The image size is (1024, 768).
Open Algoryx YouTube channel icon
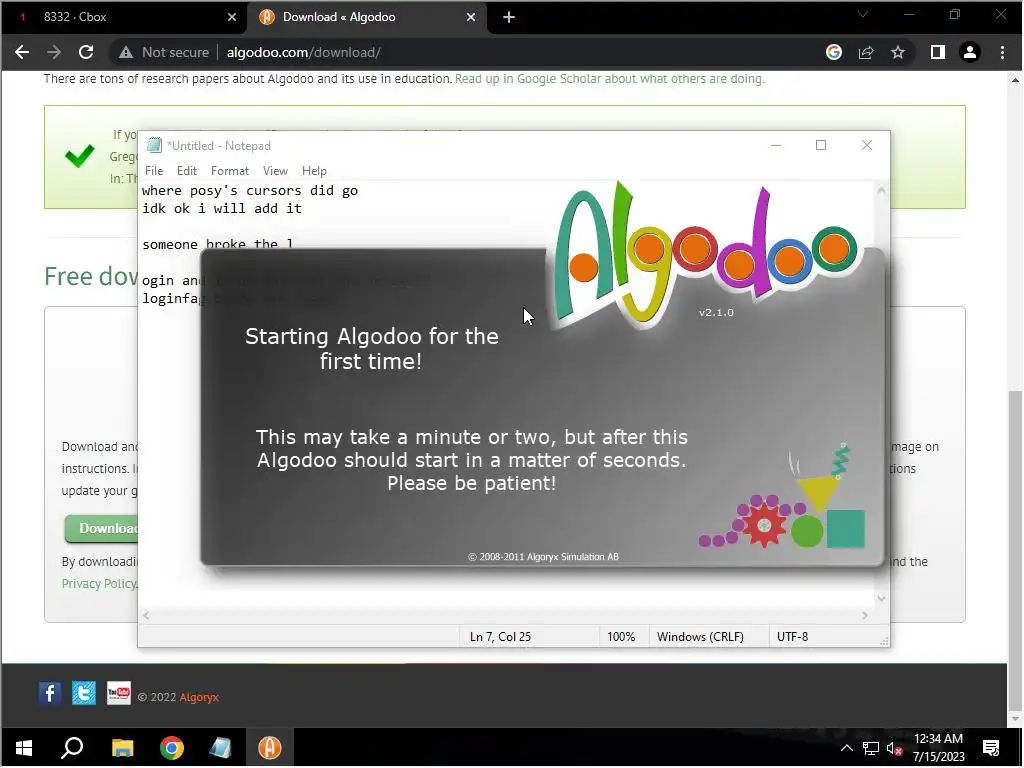(x=119, y=694)
